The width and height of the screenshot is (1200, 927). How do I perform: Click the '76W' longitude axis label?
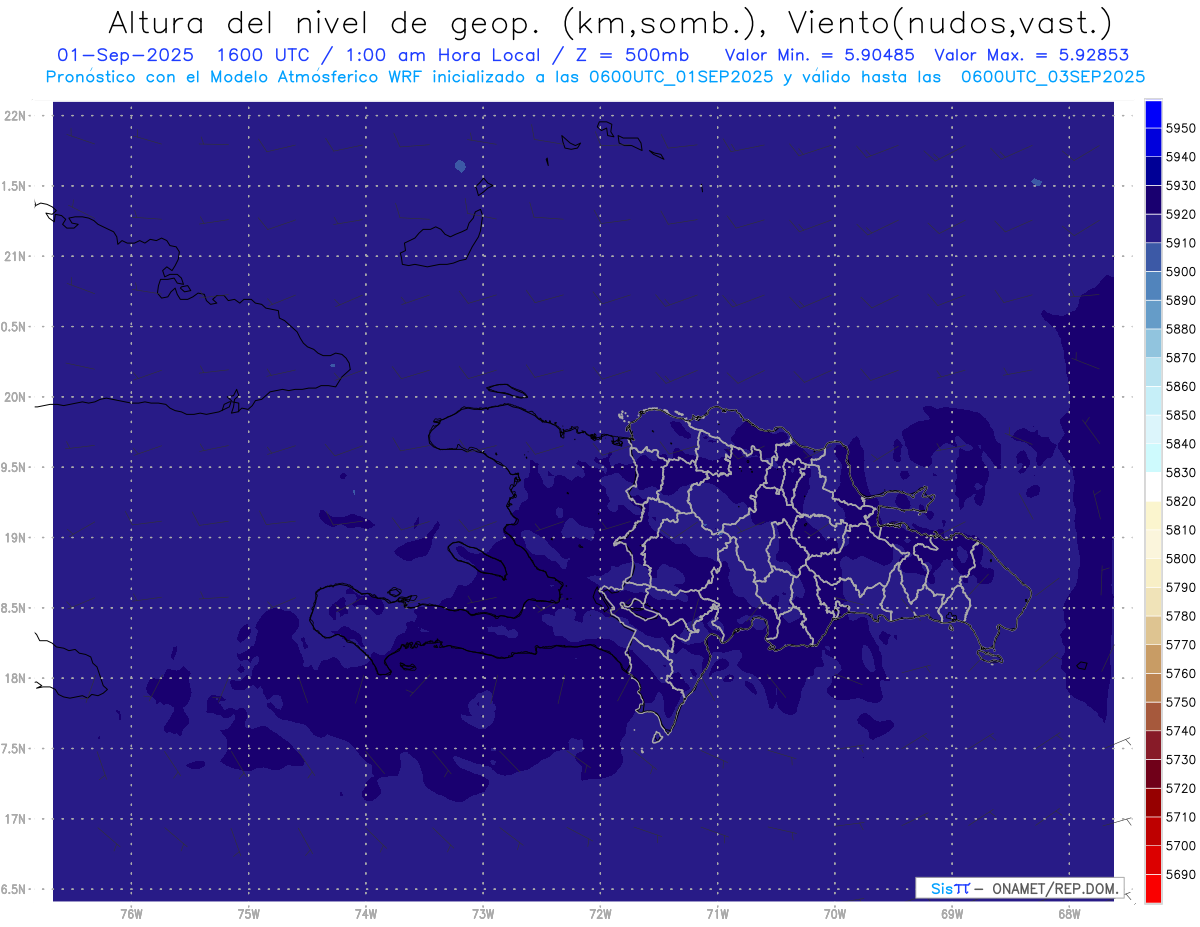click(131, 914)
